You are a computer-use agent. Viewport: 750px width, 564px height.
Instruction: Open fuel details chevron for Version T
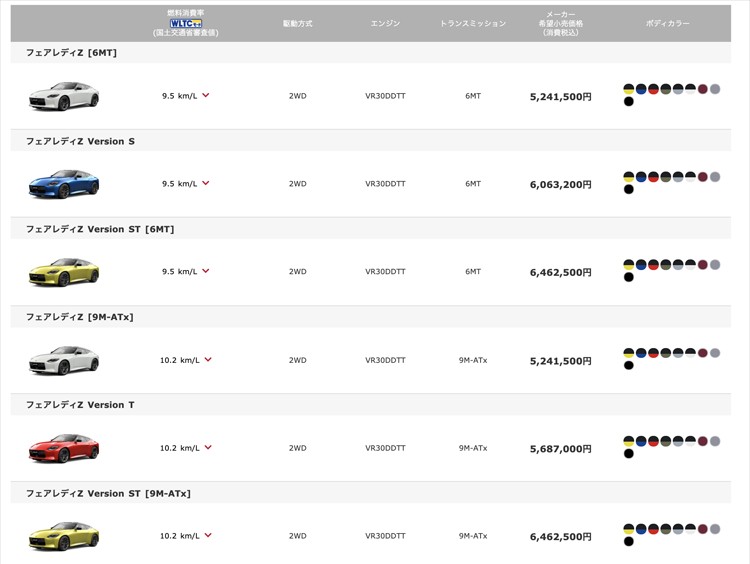coord(208,447)
